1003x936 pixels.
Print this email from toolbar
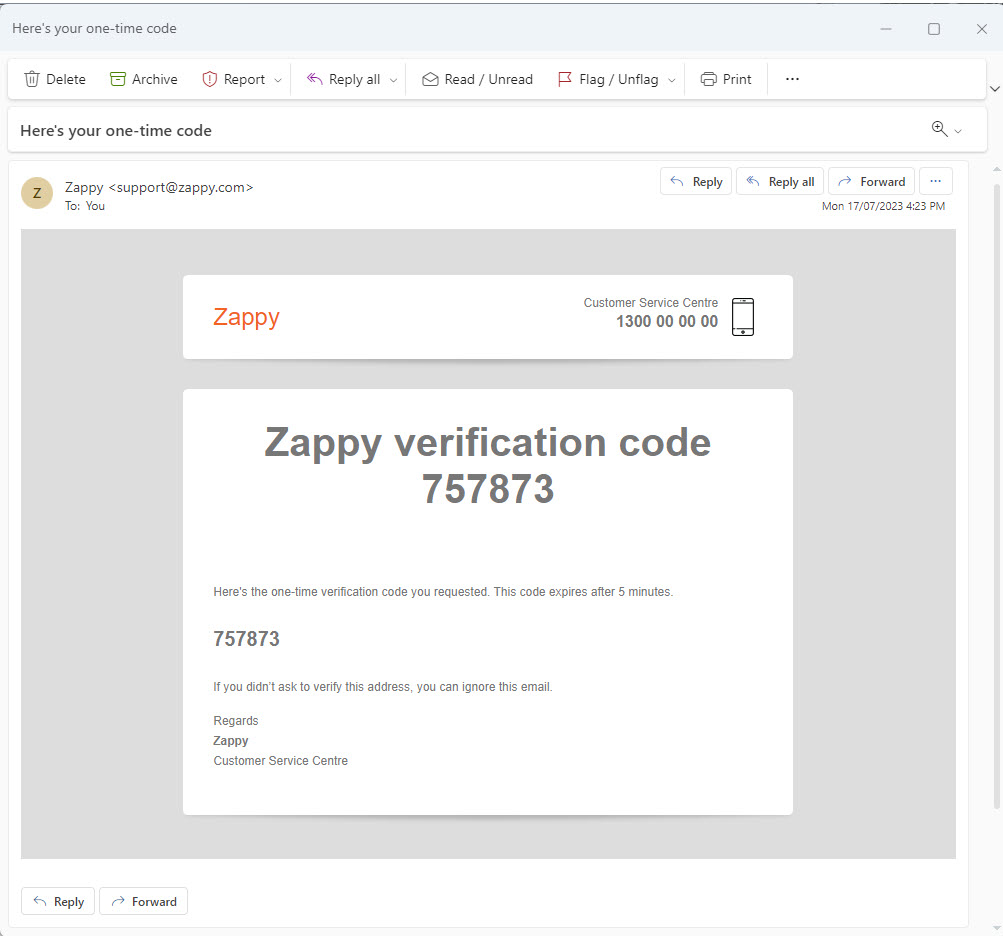point(726,80)
